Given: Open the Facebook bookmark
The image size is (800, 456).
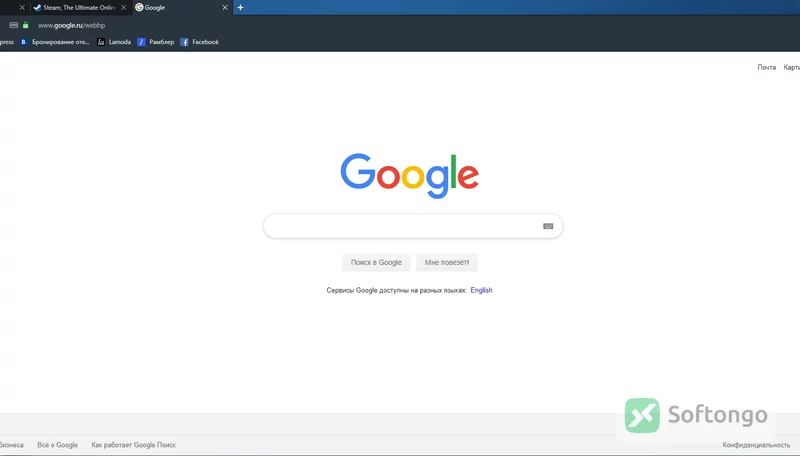Looking at the screenshot, I should (200, 42).
